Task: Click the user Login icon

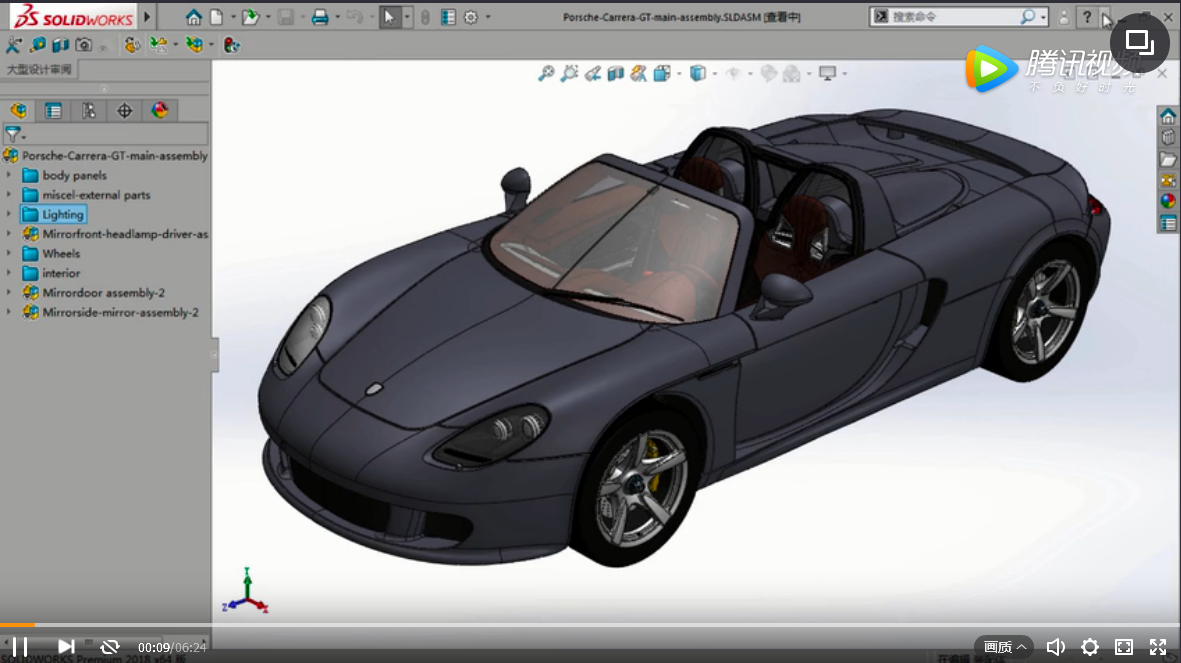Action: click(1064, 17)
